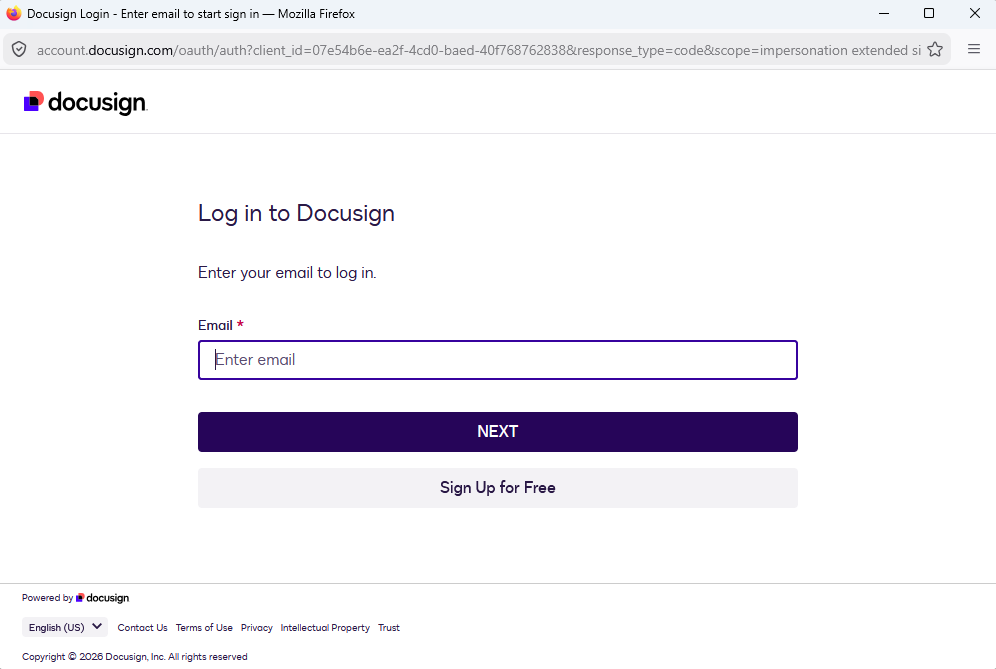Bookmark this page with the star icon

pos(934,50)
